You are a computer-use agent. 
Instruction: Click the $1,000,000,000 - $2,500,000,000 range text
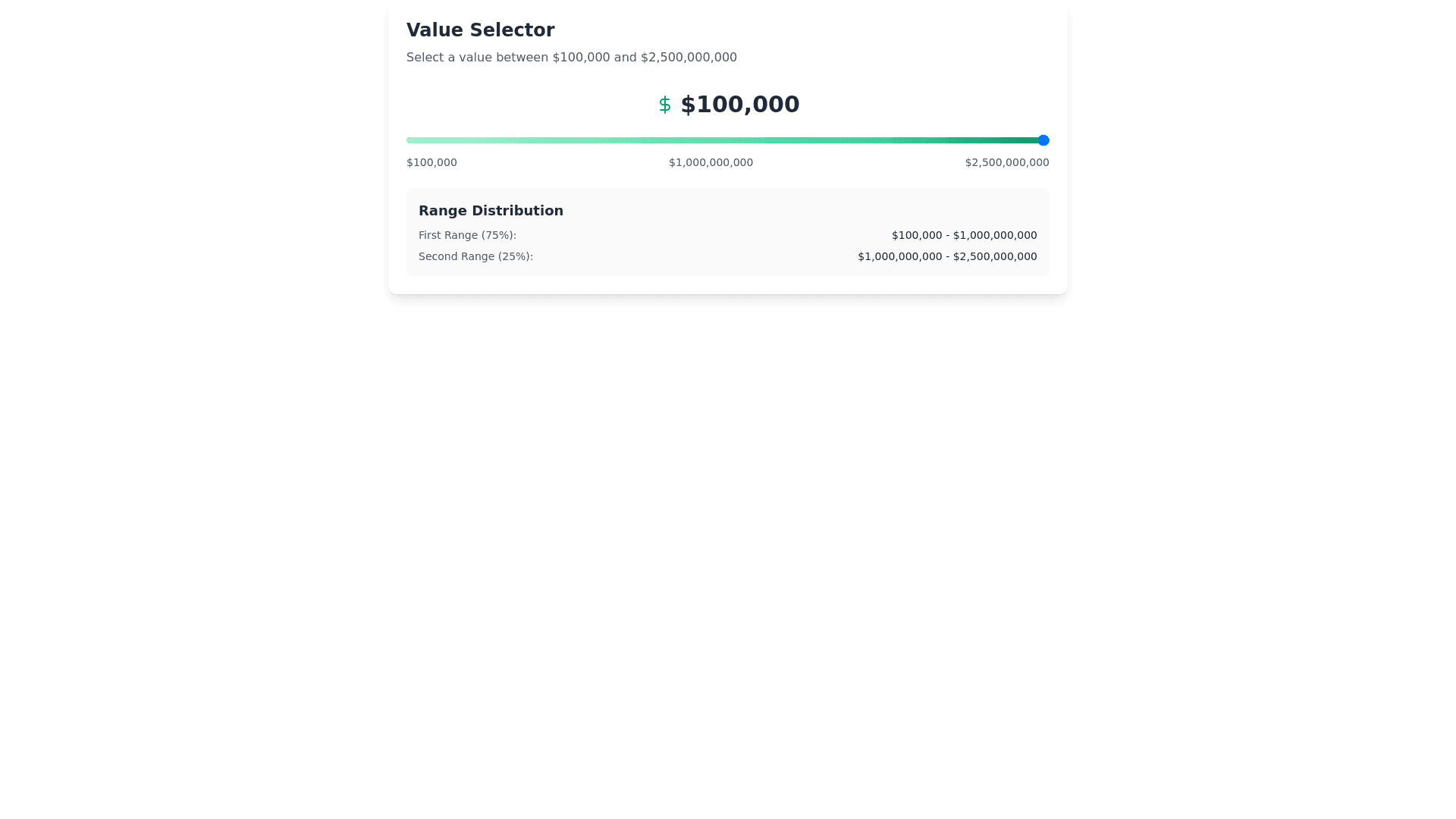coord(947,257)
